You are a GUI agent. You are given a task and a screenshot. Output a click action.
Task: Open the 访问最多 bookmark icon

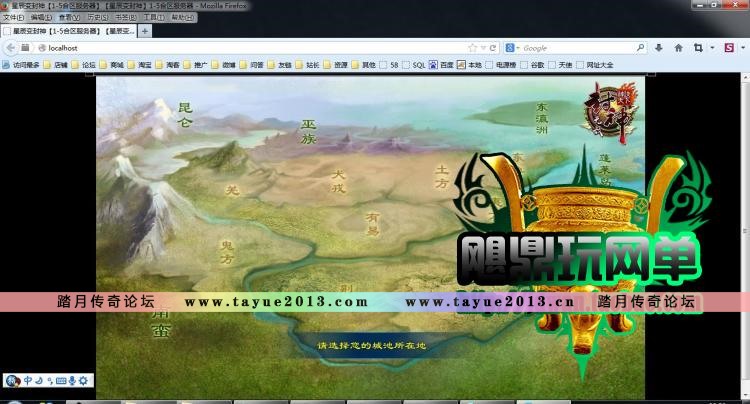[6, 65]
